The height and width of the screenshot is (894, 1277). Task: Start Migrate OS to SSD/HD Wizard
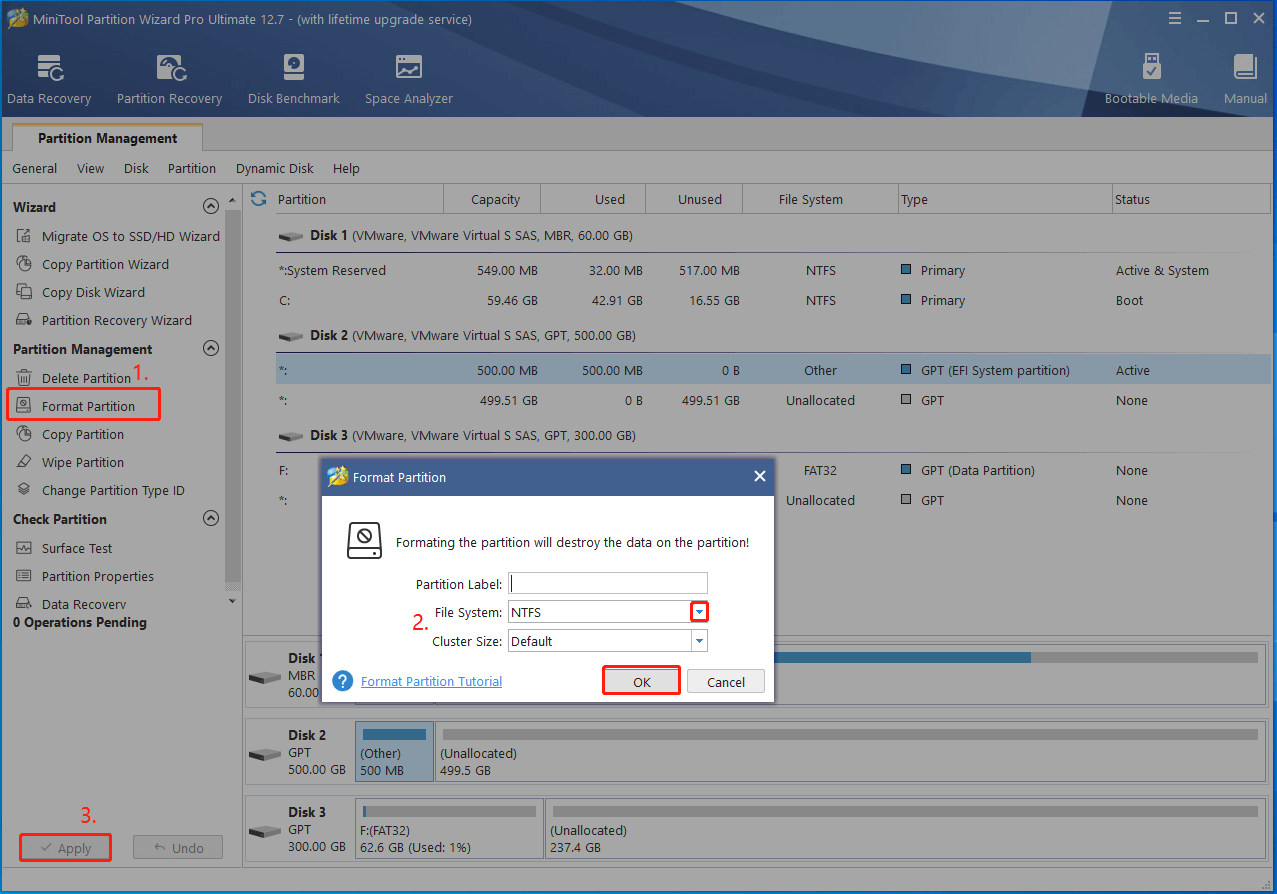click(117, 236)
